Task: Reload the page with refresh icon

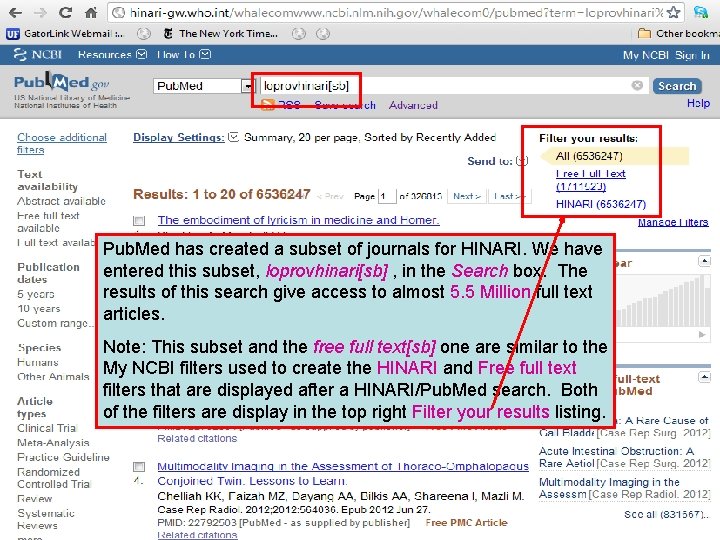Action: [66, 12]
